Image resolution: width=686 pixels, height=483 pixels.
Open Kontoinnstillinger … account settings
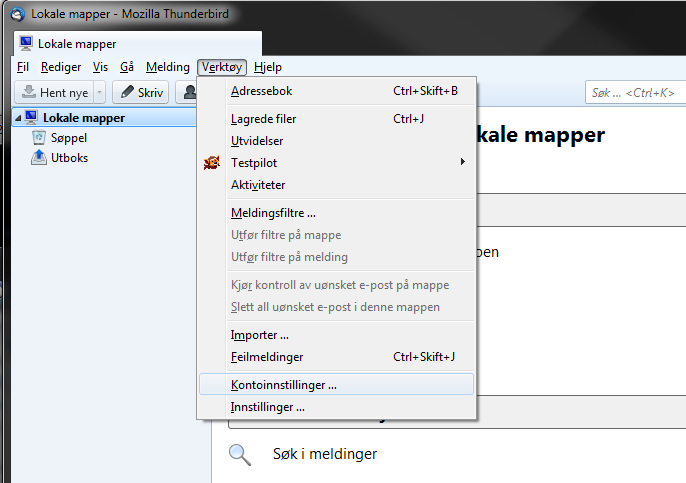pos(336,385)
